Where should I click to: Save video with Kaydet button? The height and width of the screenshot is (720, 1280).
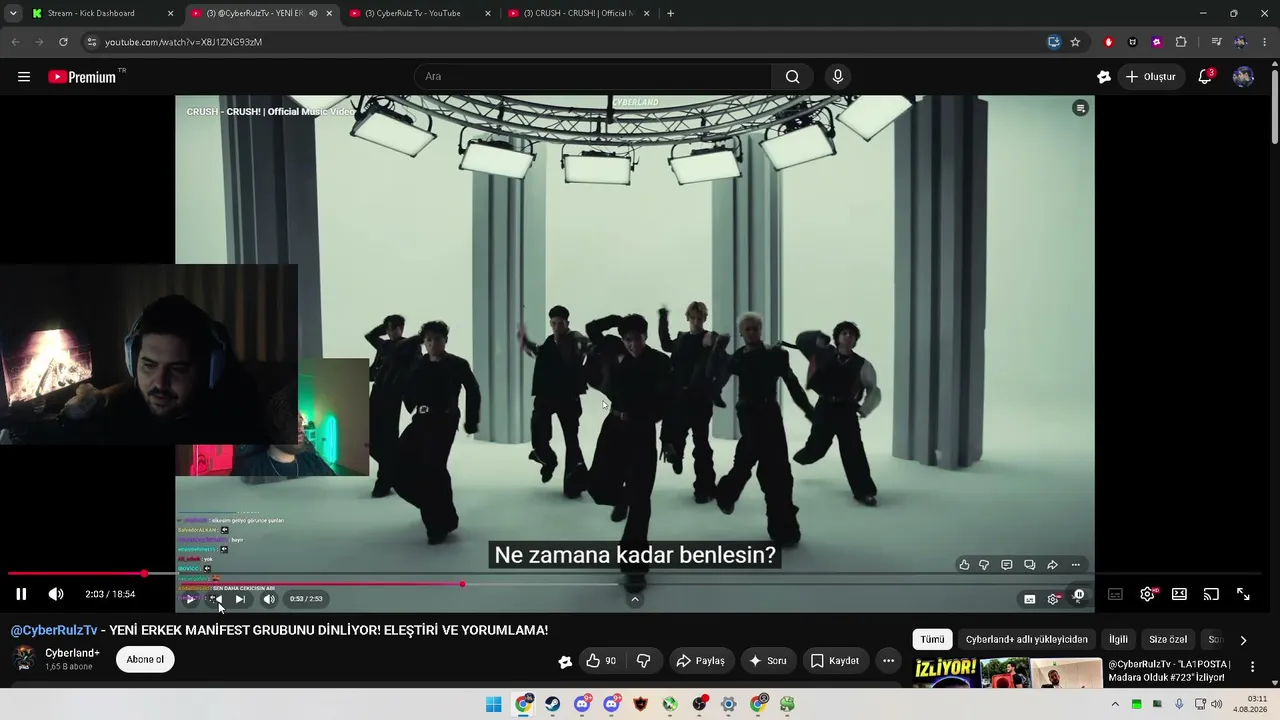click(834, 661)
